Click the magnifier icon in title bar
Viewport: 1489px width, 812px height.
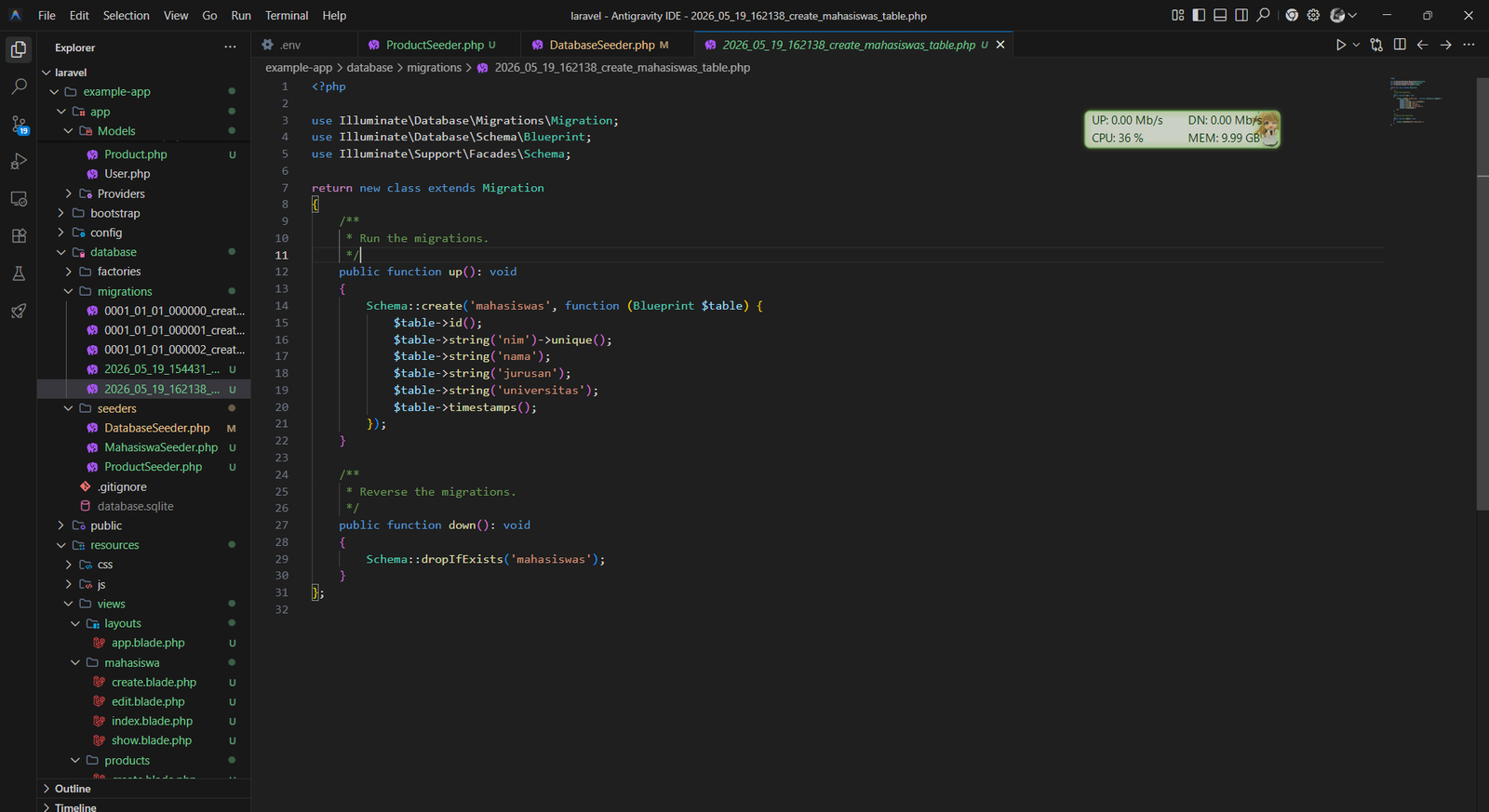click(x=1263, y=15)
